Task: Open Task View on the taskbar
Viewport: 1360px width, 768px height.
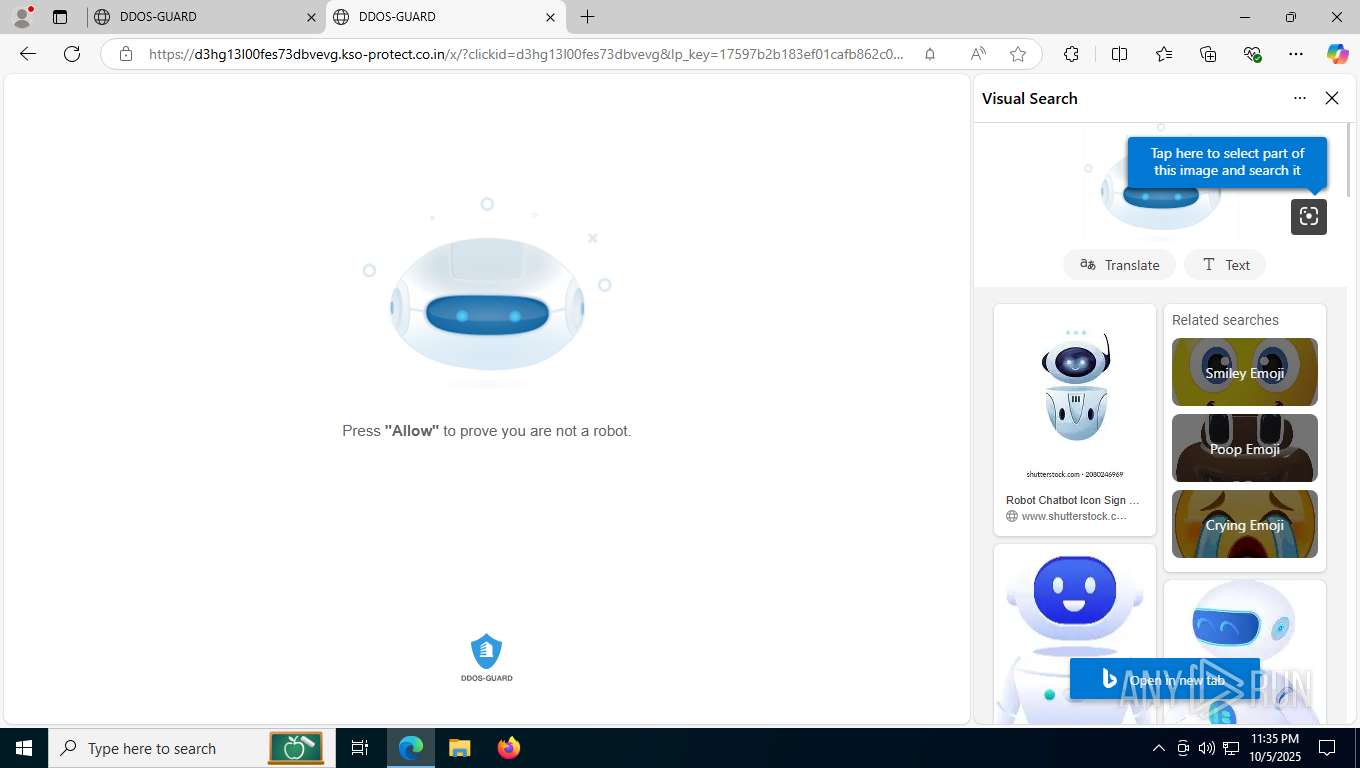Action: [360, 748]
